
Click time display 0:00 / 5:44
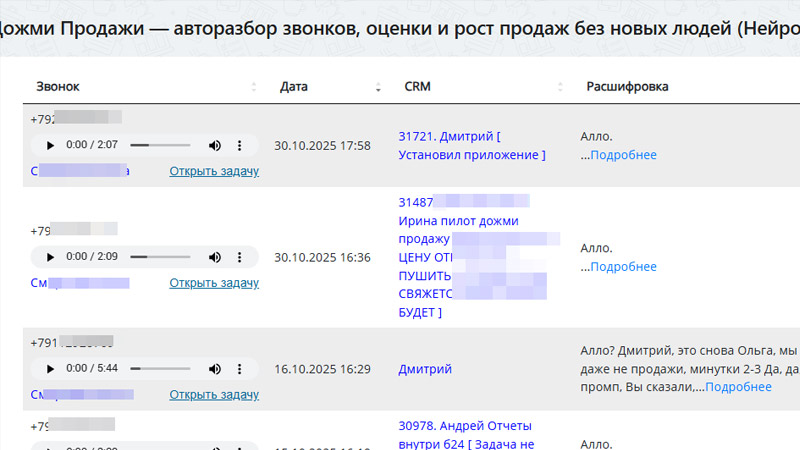(92, 368)
